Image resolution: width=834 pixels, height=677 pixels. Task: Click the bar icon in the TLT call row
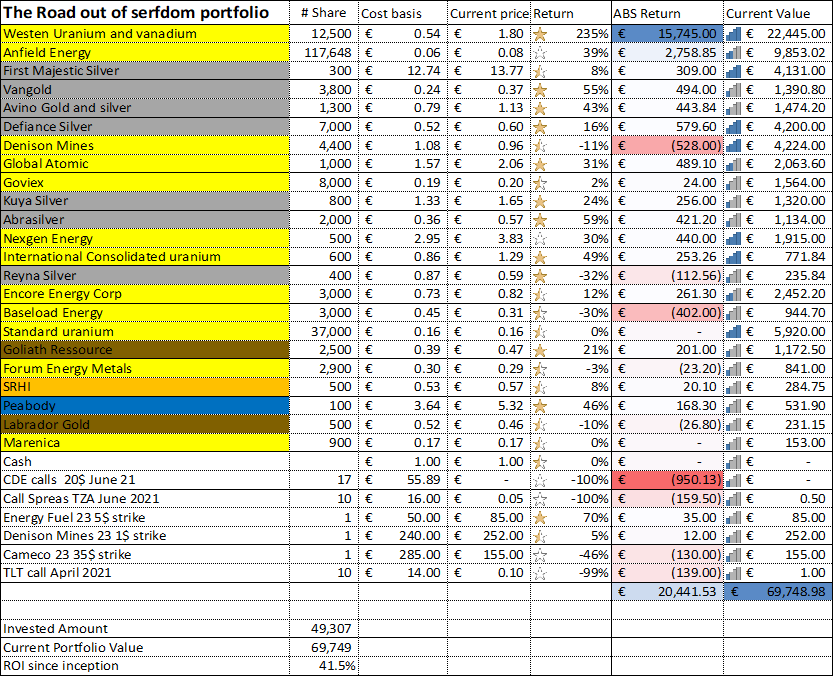click(733, 573)
